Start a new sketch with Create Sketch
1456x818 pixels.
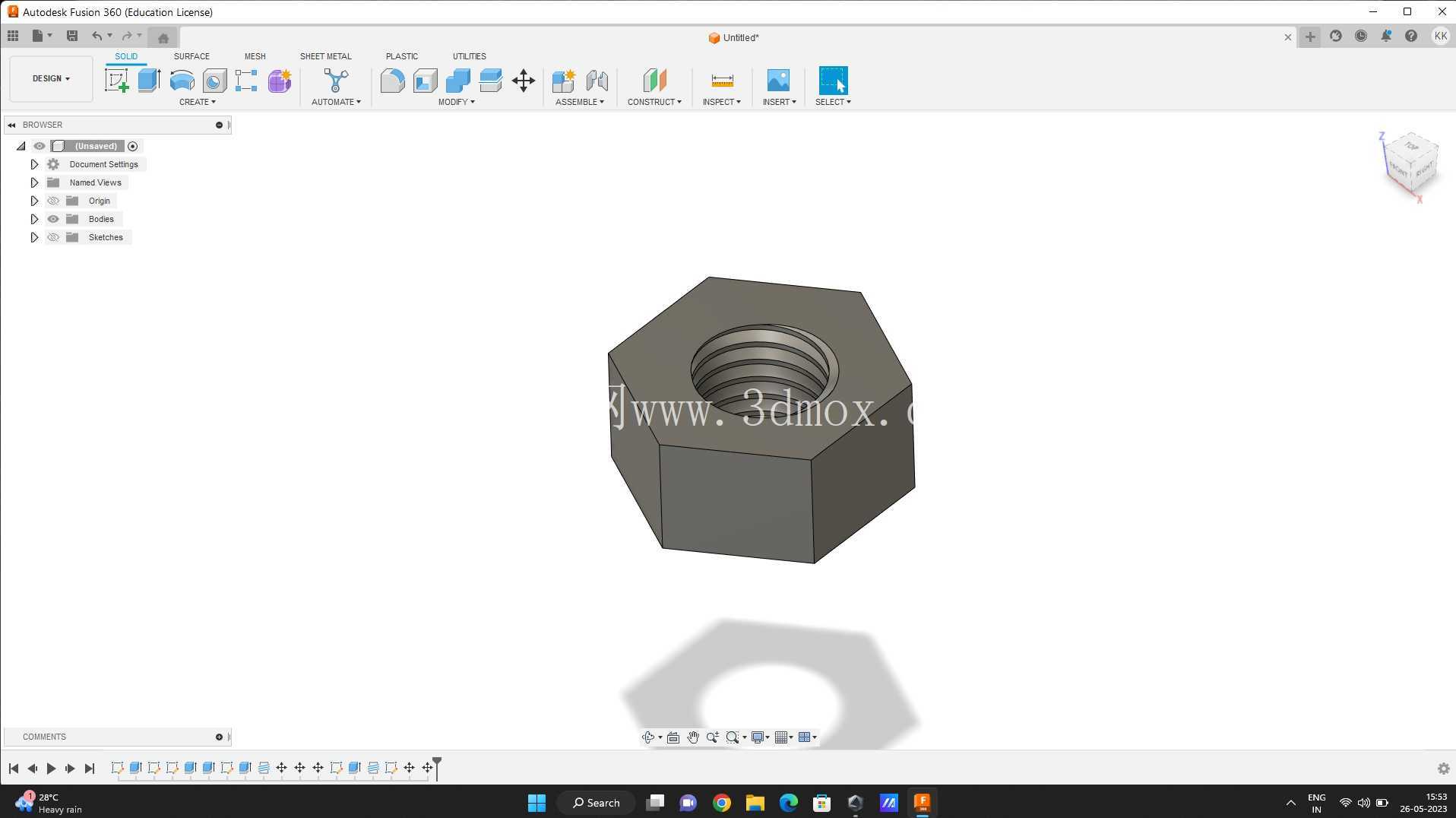tap(116, 81)
